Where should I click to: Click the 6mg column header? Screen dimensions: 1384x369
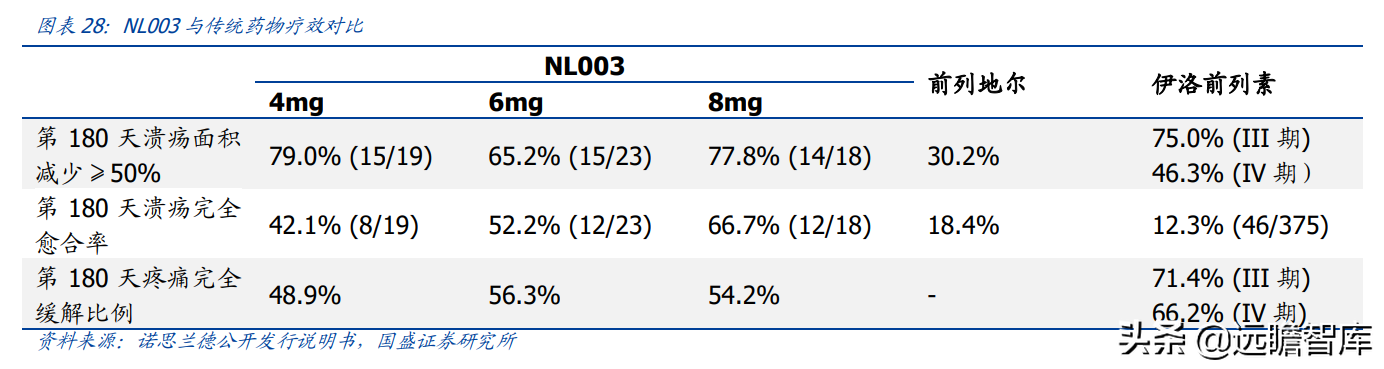click(515, 102)
